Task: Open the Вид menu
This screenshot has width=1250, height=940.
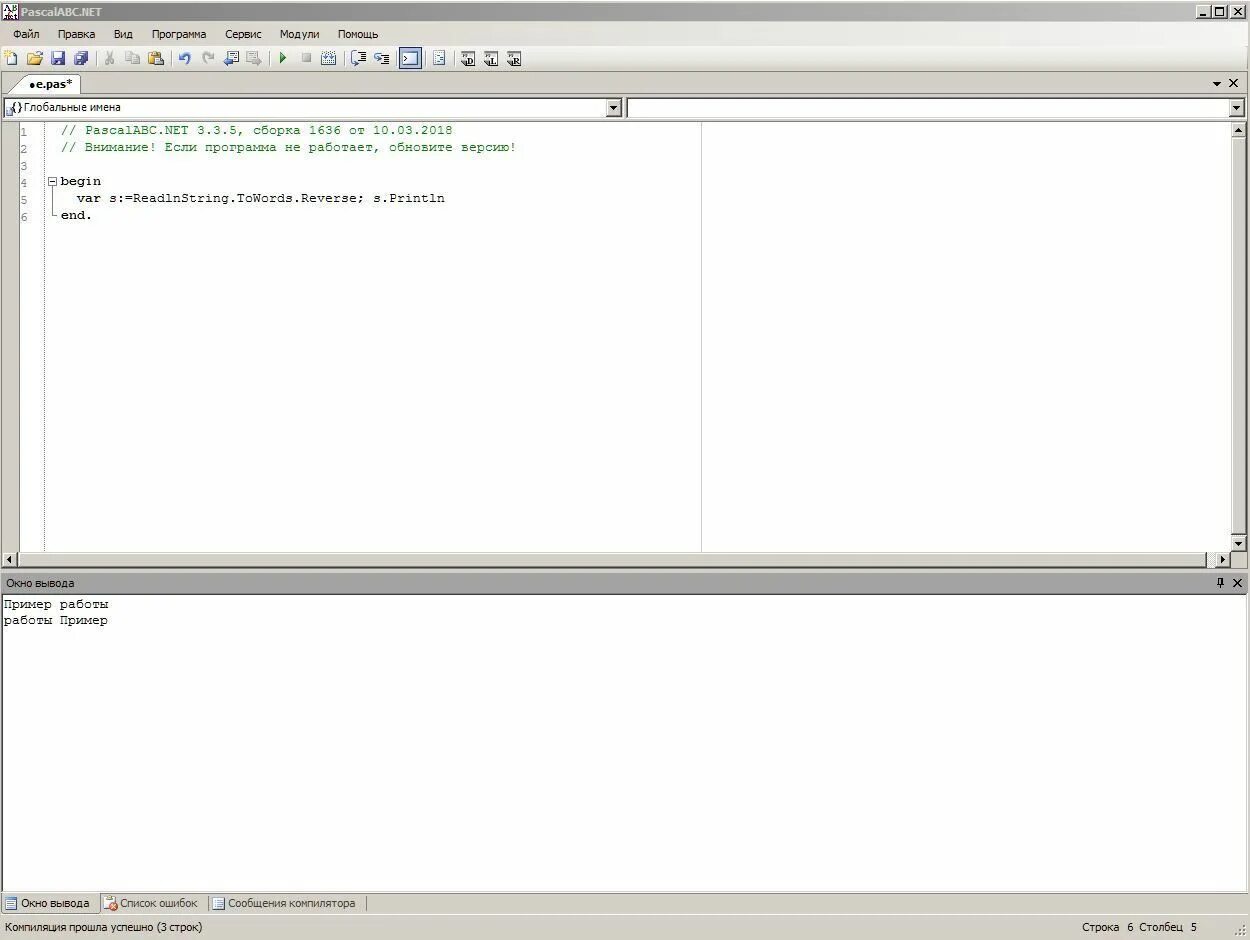Action: tap(123, 34)
